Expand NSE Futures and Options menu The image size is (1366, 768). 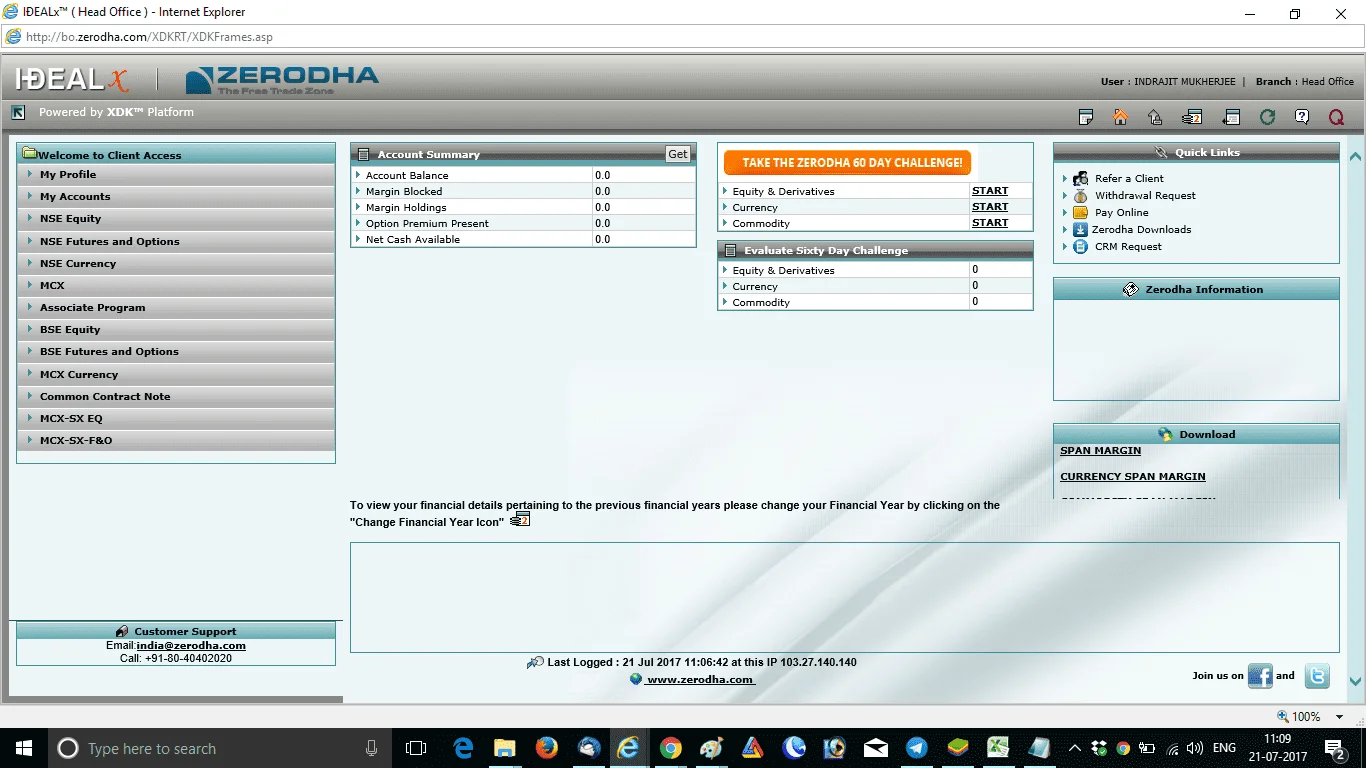point(176,241)
